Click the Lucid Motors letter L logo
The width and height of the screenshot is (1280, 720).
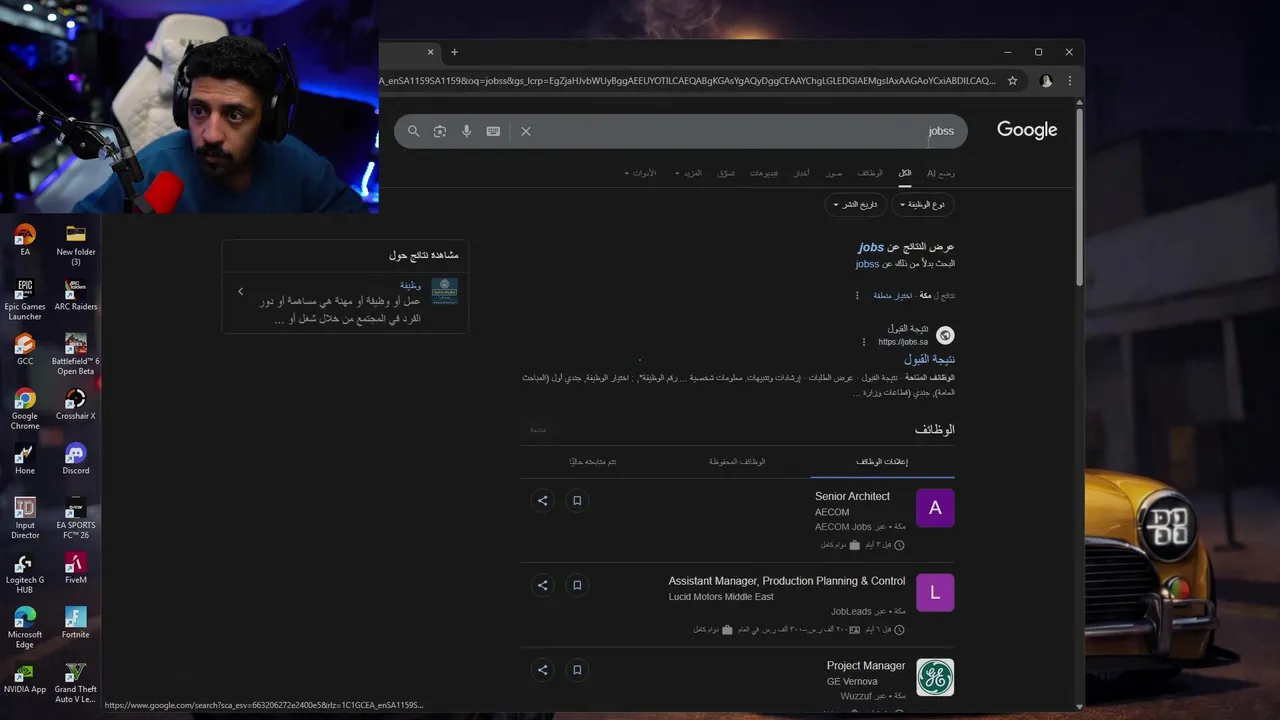tap(935, 592)
